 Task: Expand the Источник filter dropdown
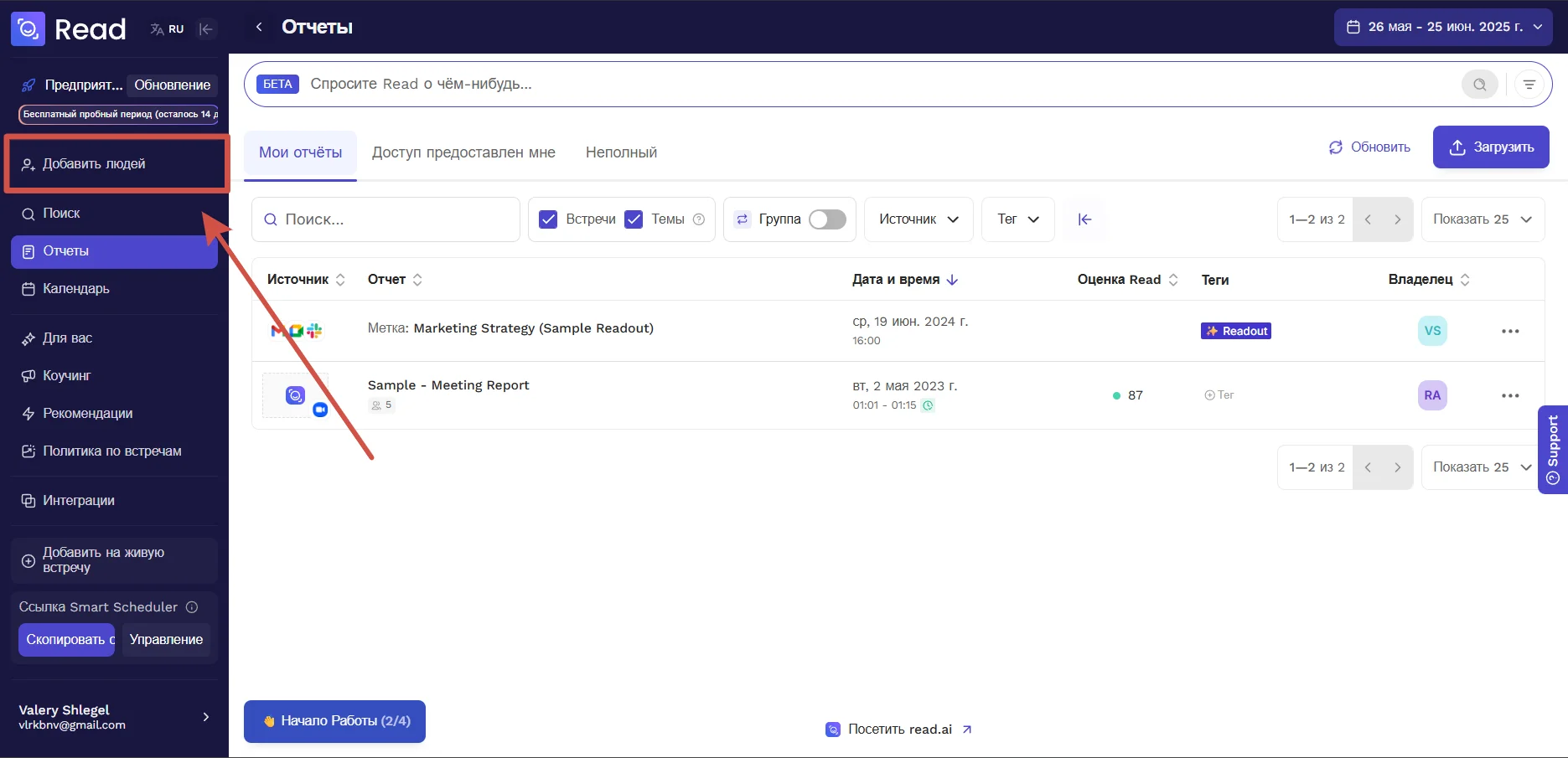(918, 219)
